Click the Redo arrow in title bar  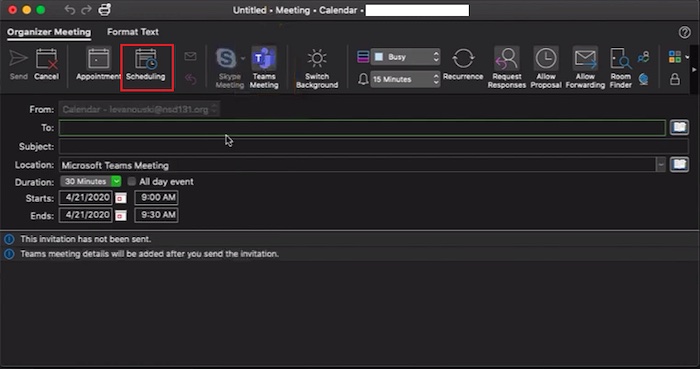[87, 10]
